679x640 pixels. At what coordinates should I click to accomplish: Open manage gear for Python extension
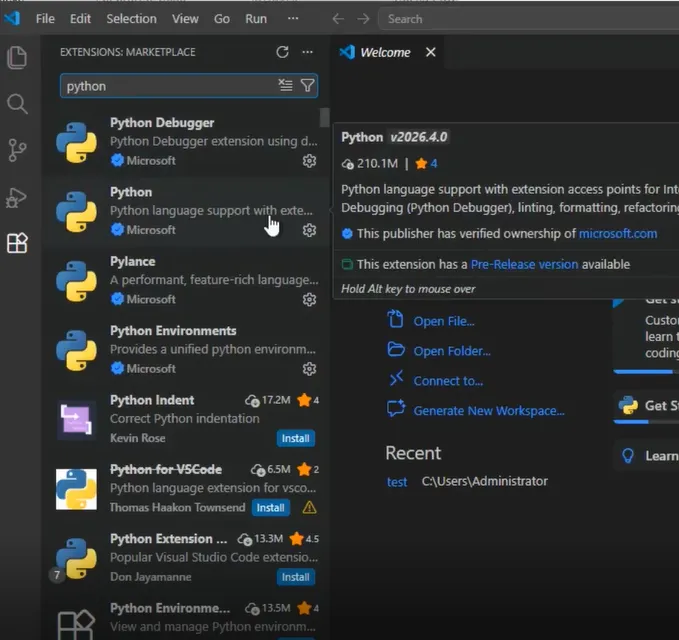[309, 230]
